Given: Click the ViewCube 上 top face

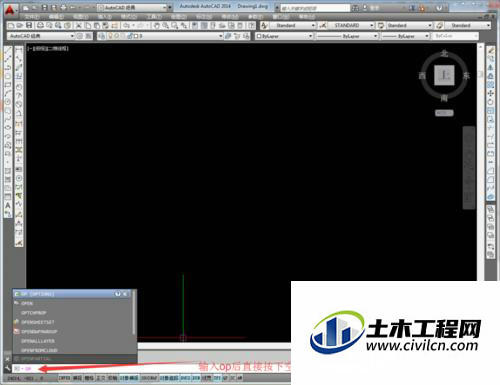Looking at the screenshot, I should (444, 75).
